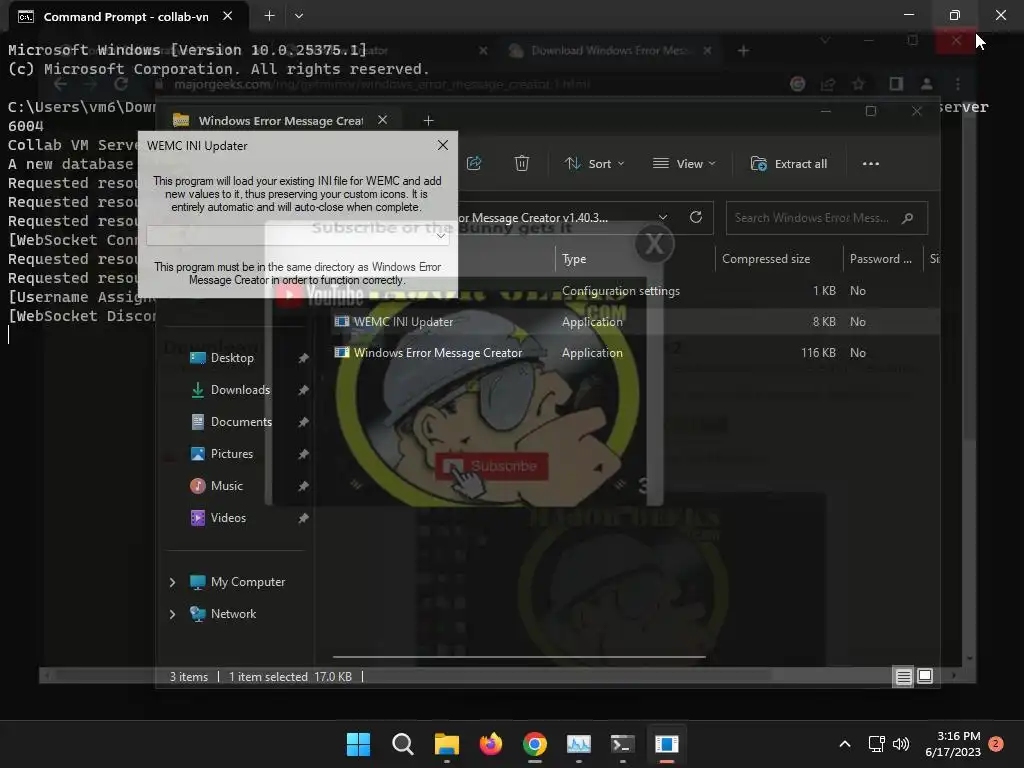Click the search magnifier icon in Explorer
Viewport: 1024px width, 768px height.
906,218
